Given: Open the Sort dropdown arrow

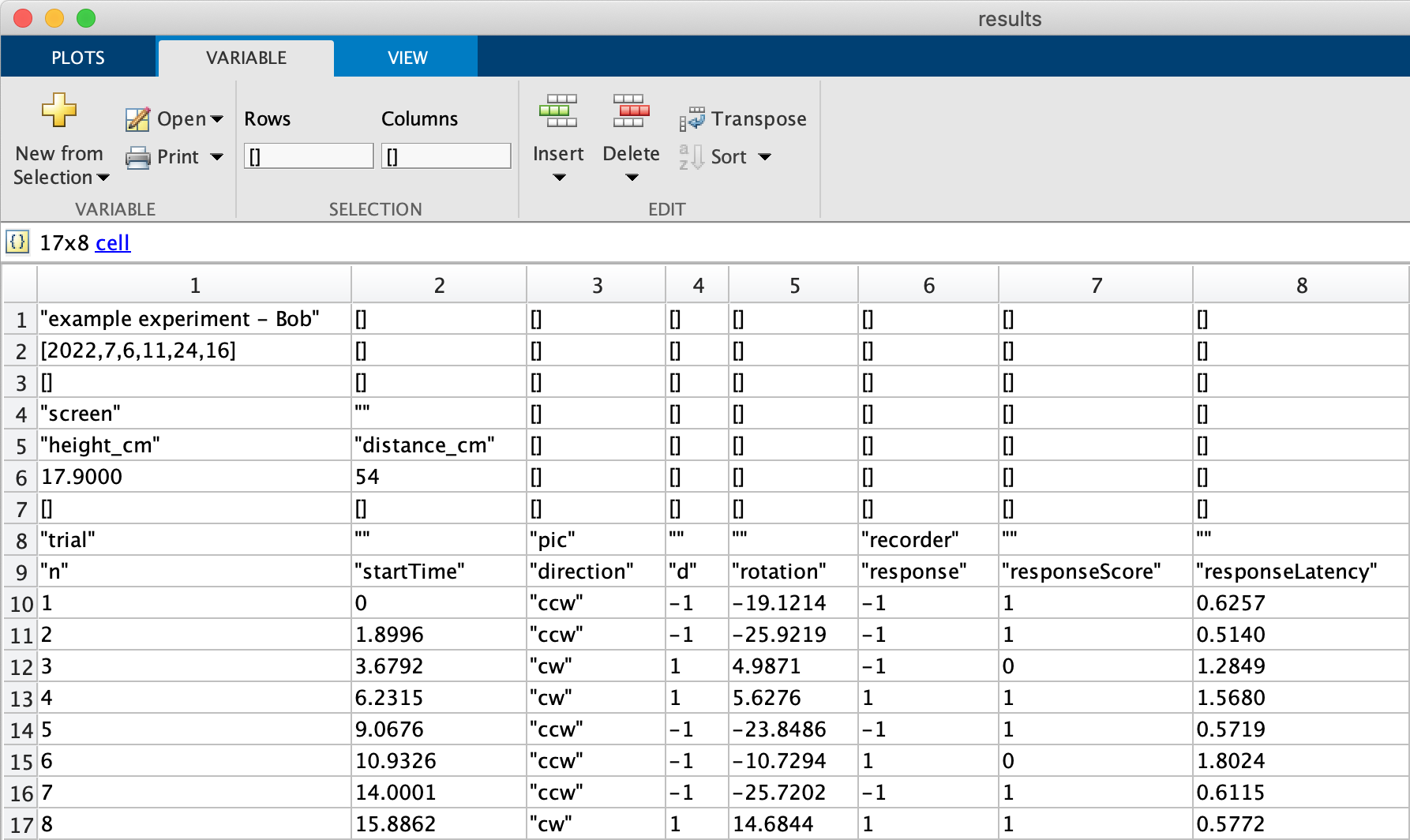Looking at the screenshot, I should (x=764, y=157).
